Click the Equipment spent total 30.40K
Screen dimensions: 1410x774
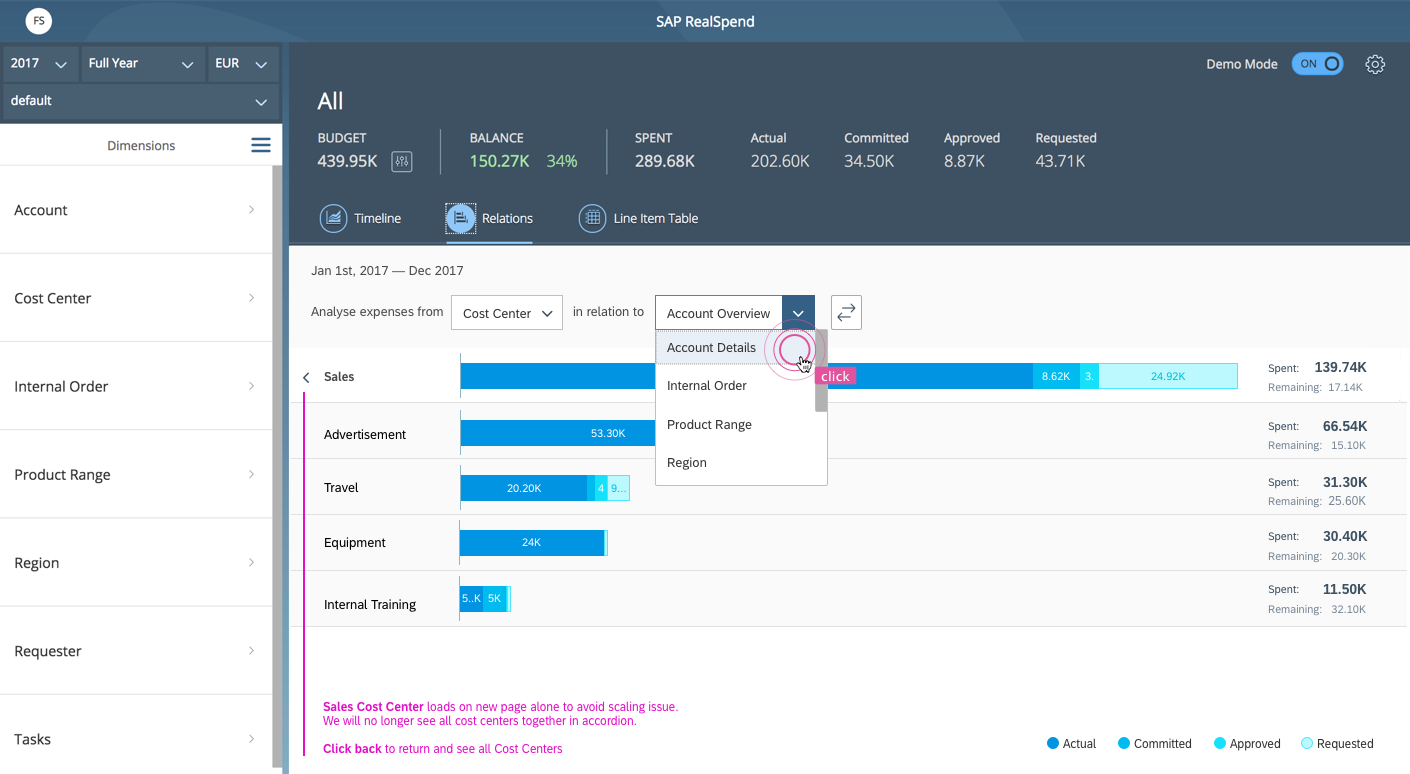[1345, 536]
